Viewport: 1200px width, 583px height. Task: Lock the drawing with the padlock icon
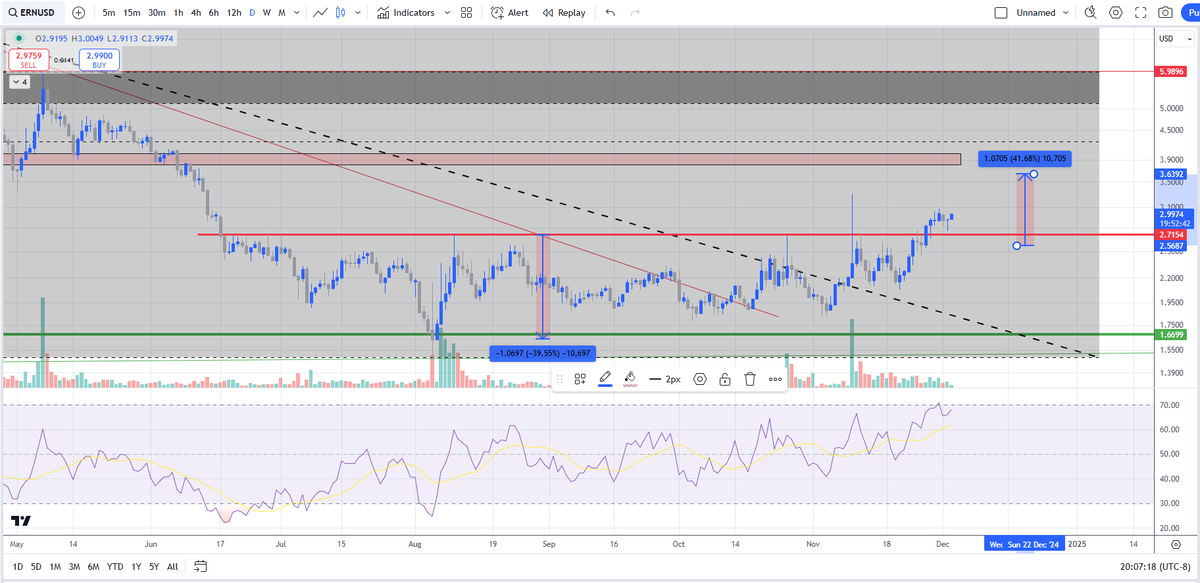[x=724, y=379]
